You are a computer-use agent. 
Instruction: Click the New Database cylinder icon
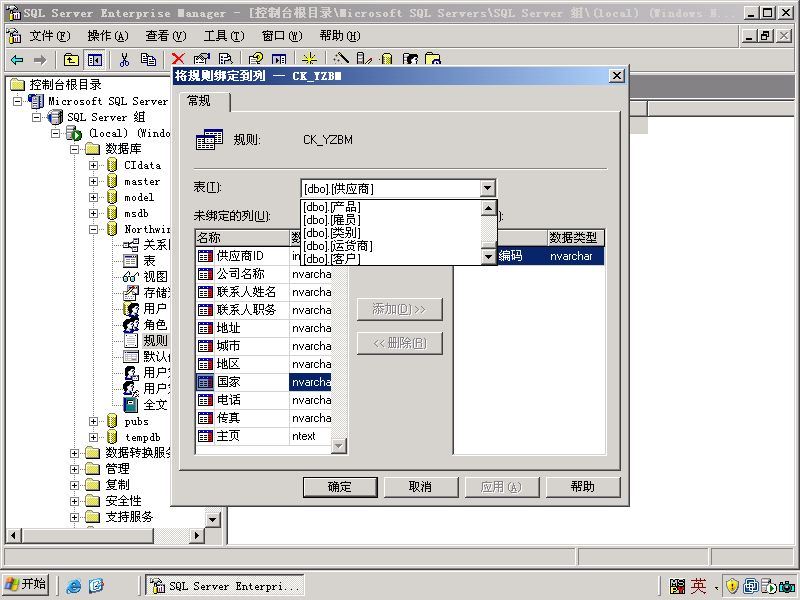coord(387,59)
